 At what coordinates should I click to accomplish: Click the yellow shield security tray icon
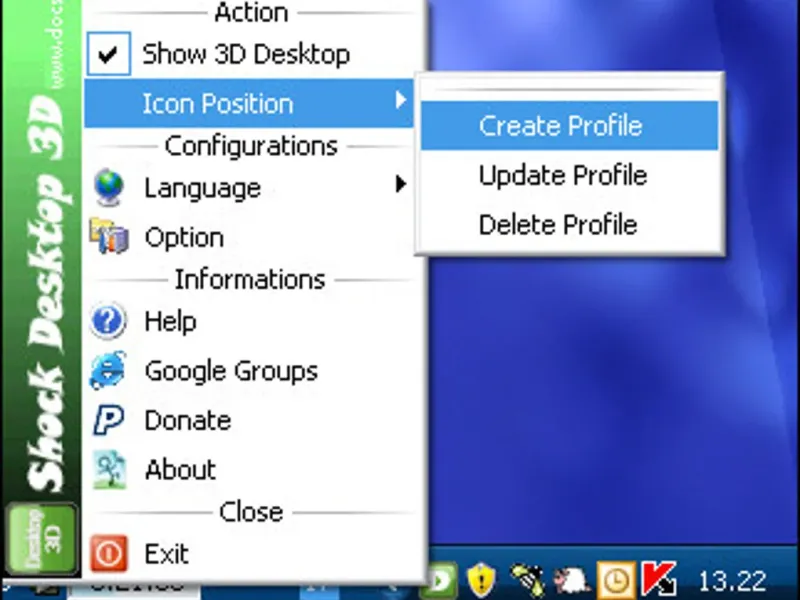point(481,580)
